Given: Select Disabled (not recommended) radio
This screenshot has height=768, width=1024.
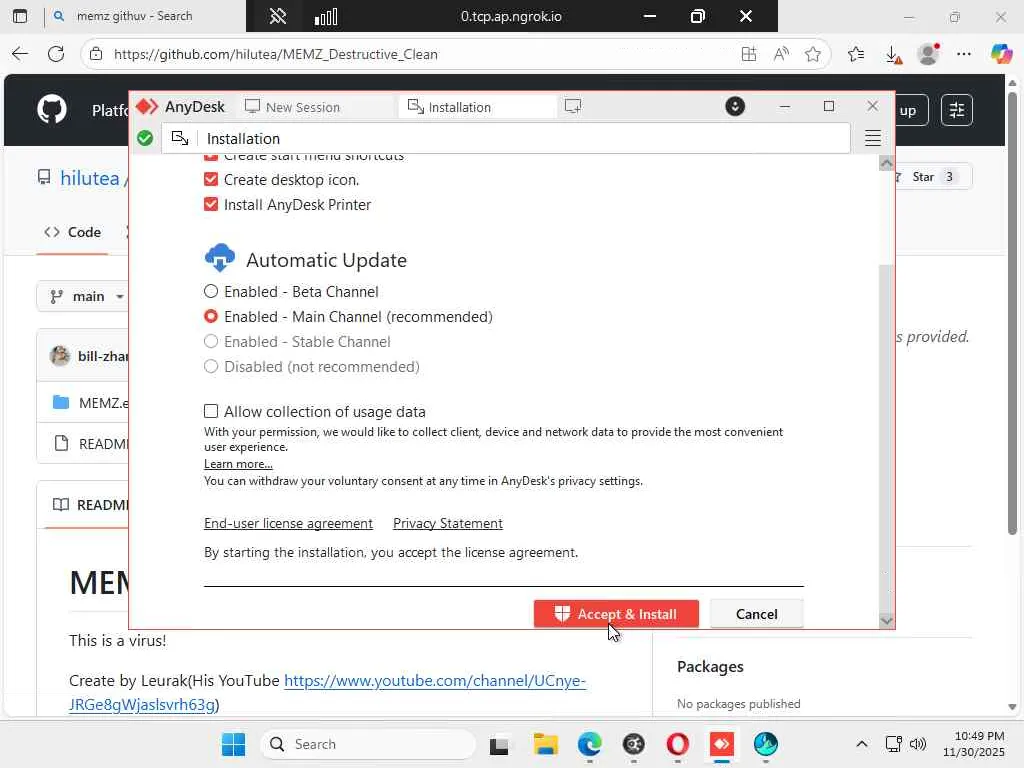Looking at the screenshot, I should 211,366.
